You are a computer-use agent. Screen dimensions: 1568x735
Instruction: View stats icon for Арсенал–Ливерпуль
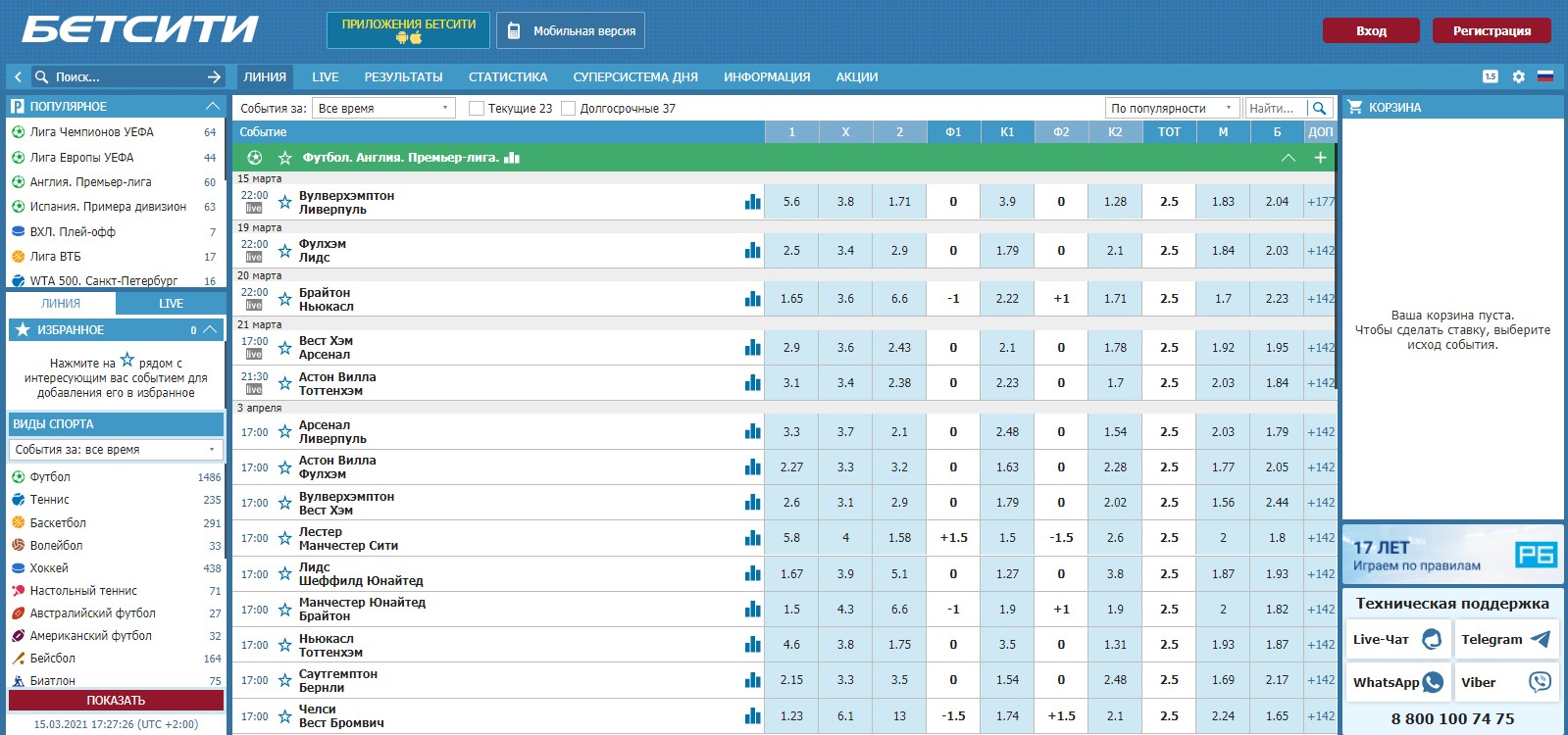coord(752,431)
